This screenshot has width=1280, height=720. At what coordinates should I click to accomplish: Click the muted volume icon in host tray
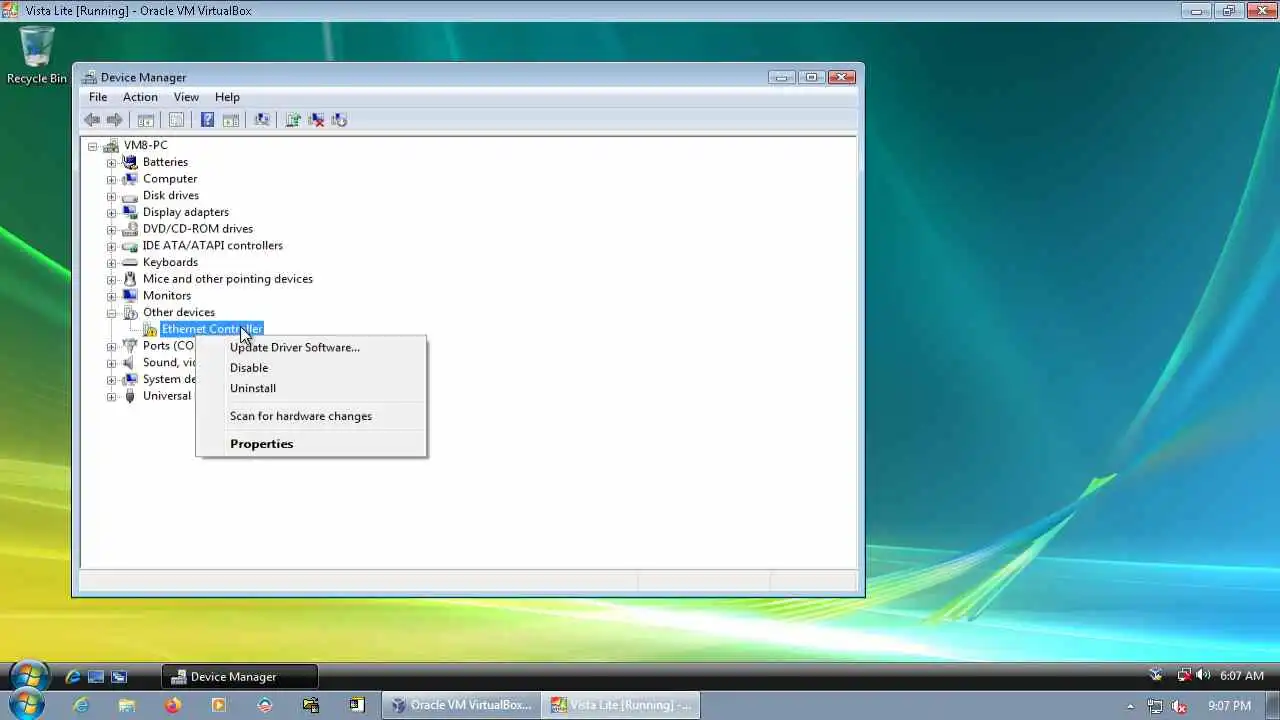(x=1179, y=706)
